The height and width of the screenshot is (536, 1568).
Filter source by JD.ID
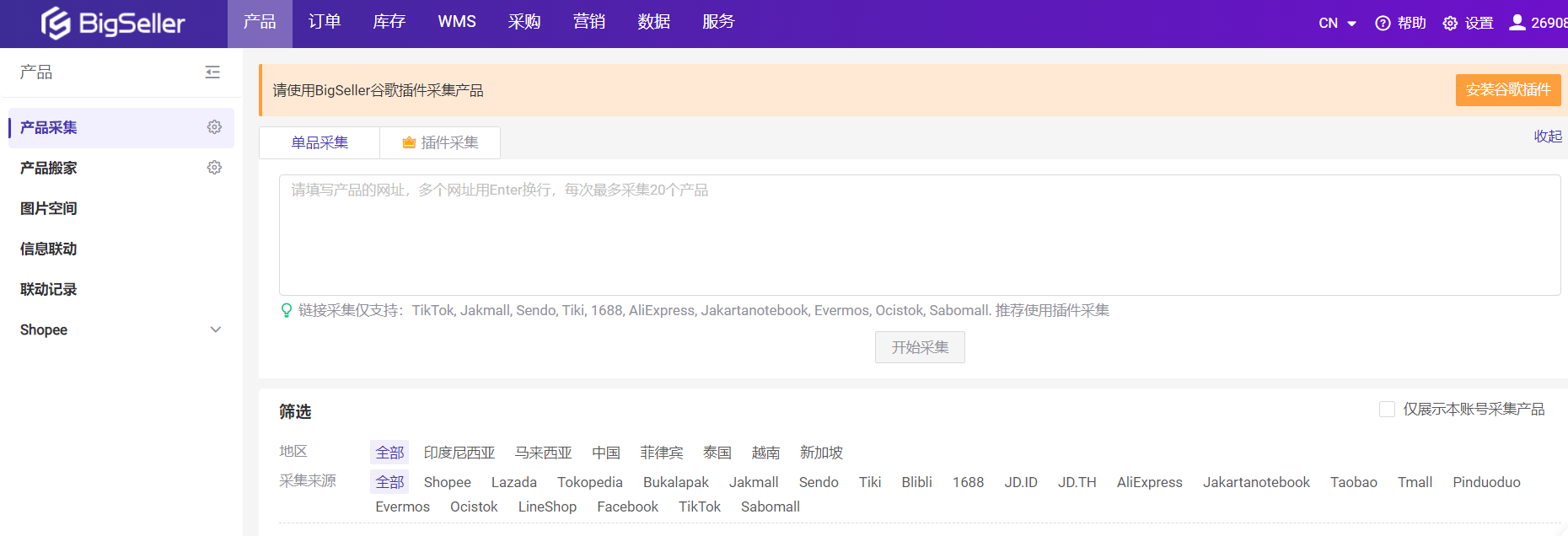(1021, 482)
